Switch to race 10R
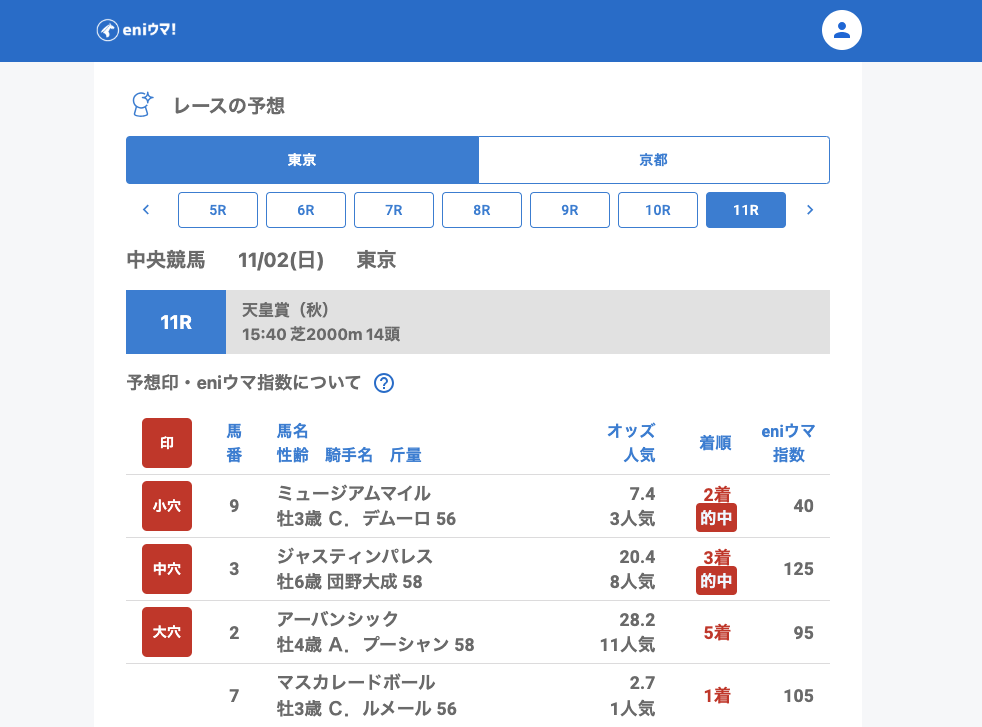The width and height of the screenshot is (982, 727). click(658, 210)
